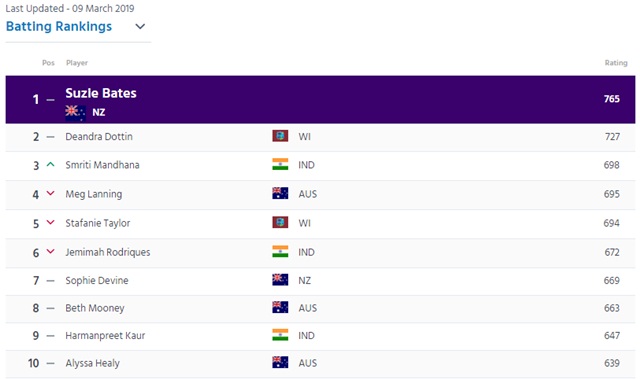Click West Indies flag beside Stafanie Taylor

[280, 222]
